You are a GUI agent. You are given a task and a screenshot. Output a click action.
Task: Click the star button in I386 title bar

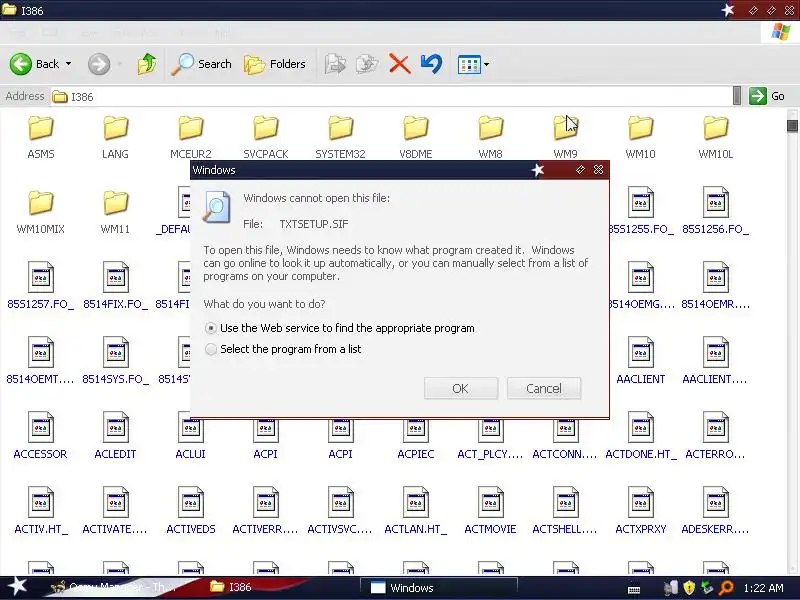point(728,10)
